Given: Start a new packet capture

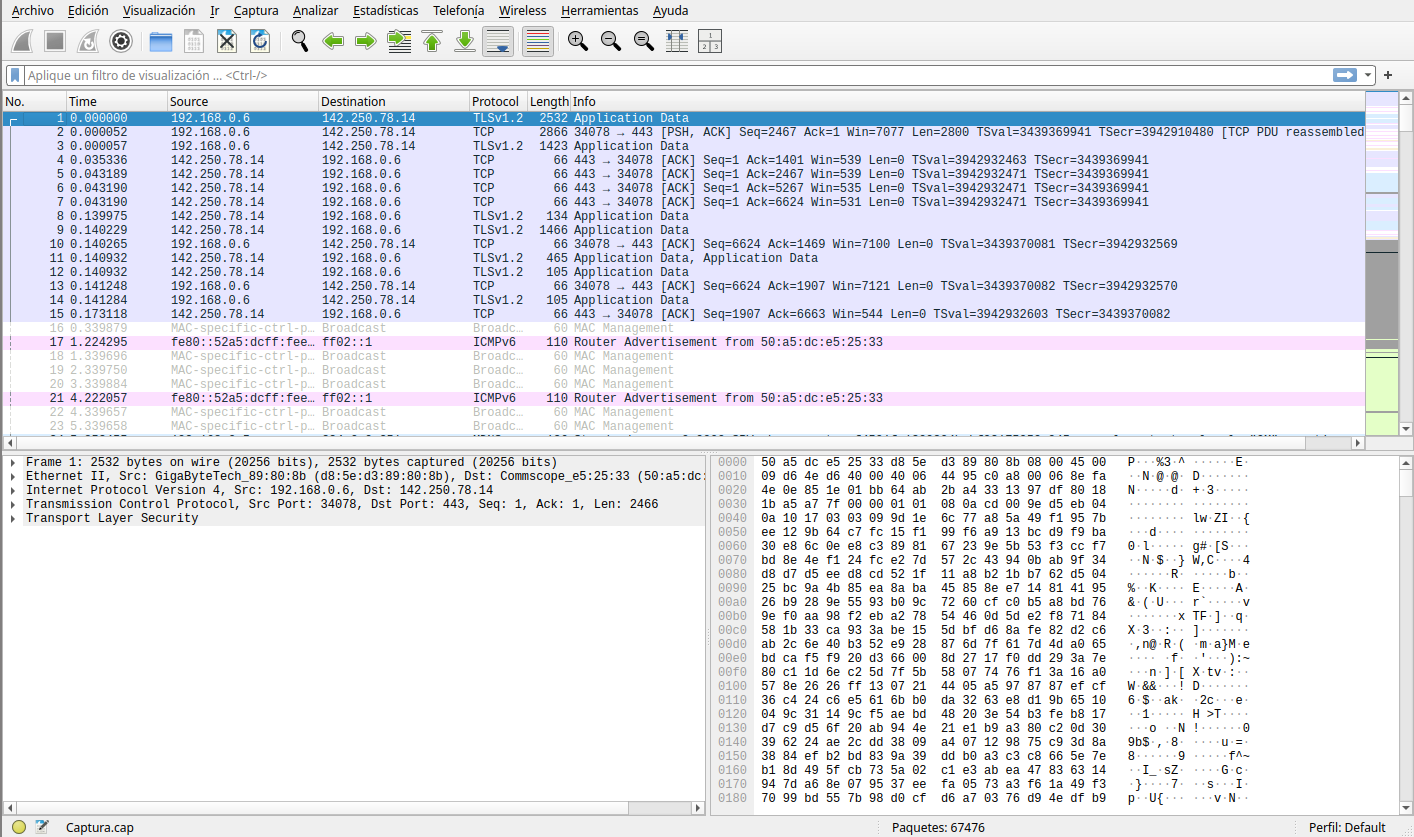Looking at the screenshot, I should click(x=23, y=41).
